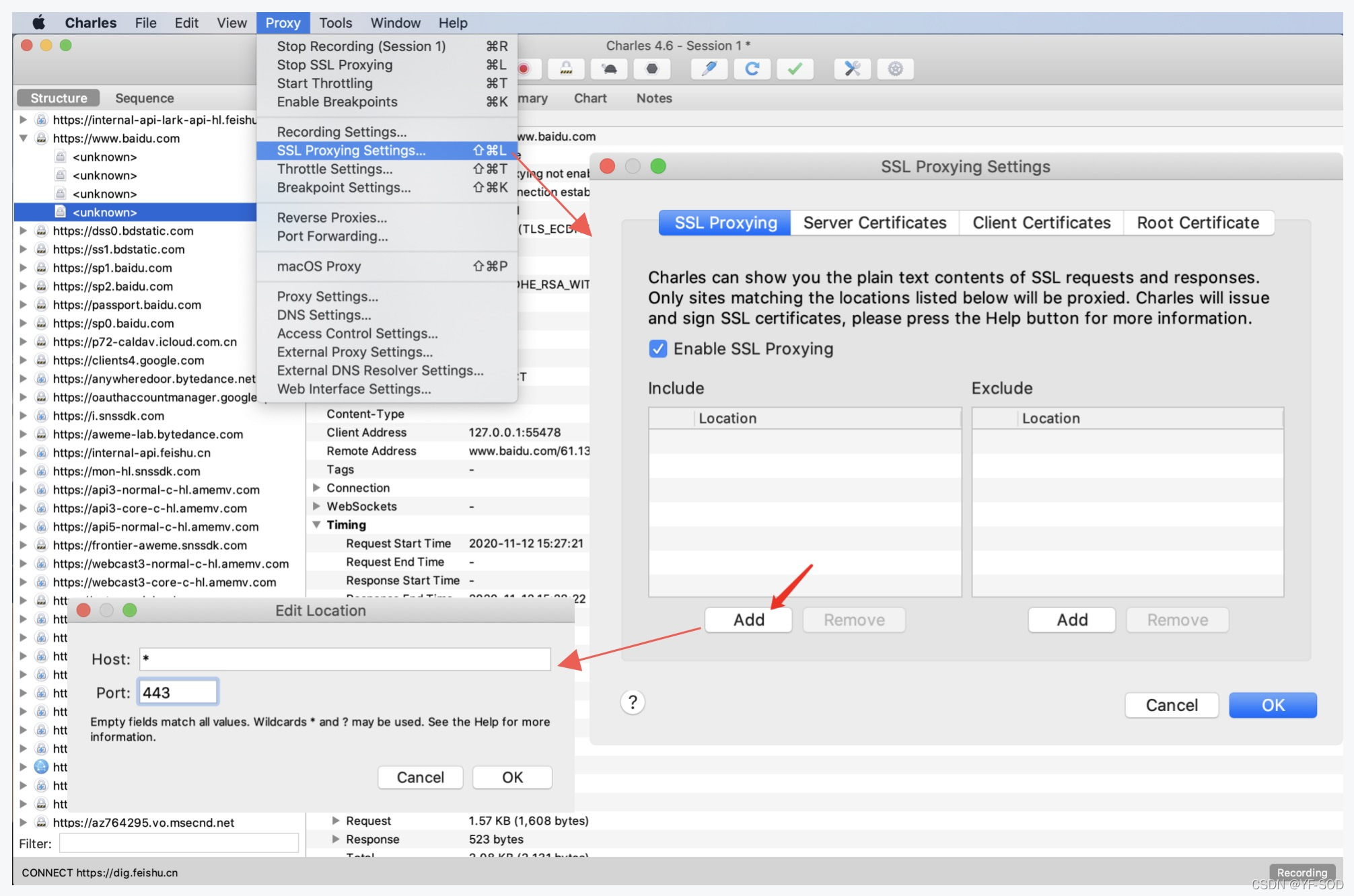This screenshot has height=896, width=1354.
Task: Open the Window menu
Action: point(395,23)
